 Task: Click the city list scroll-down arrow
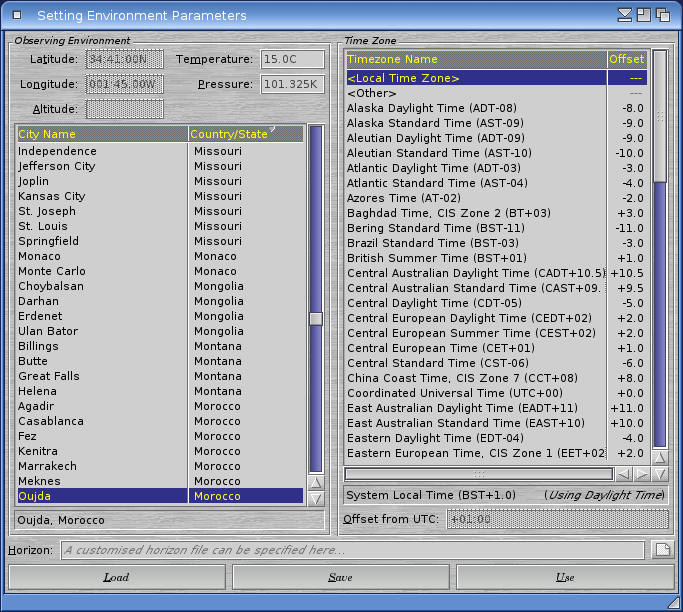[x=316, y=497]
